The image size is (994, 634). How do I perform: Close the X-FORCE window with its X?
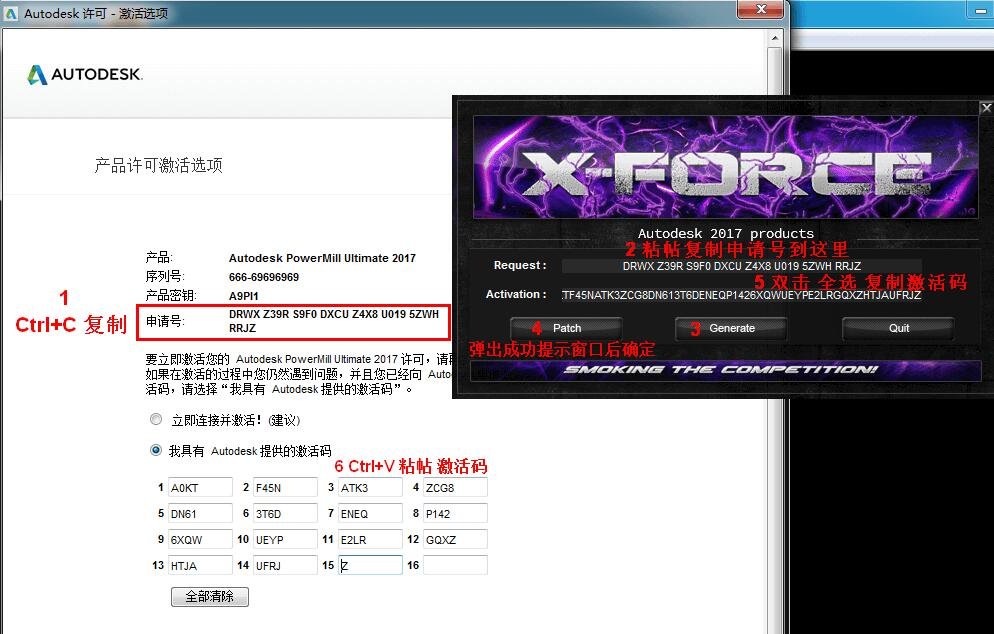[986, 108]
